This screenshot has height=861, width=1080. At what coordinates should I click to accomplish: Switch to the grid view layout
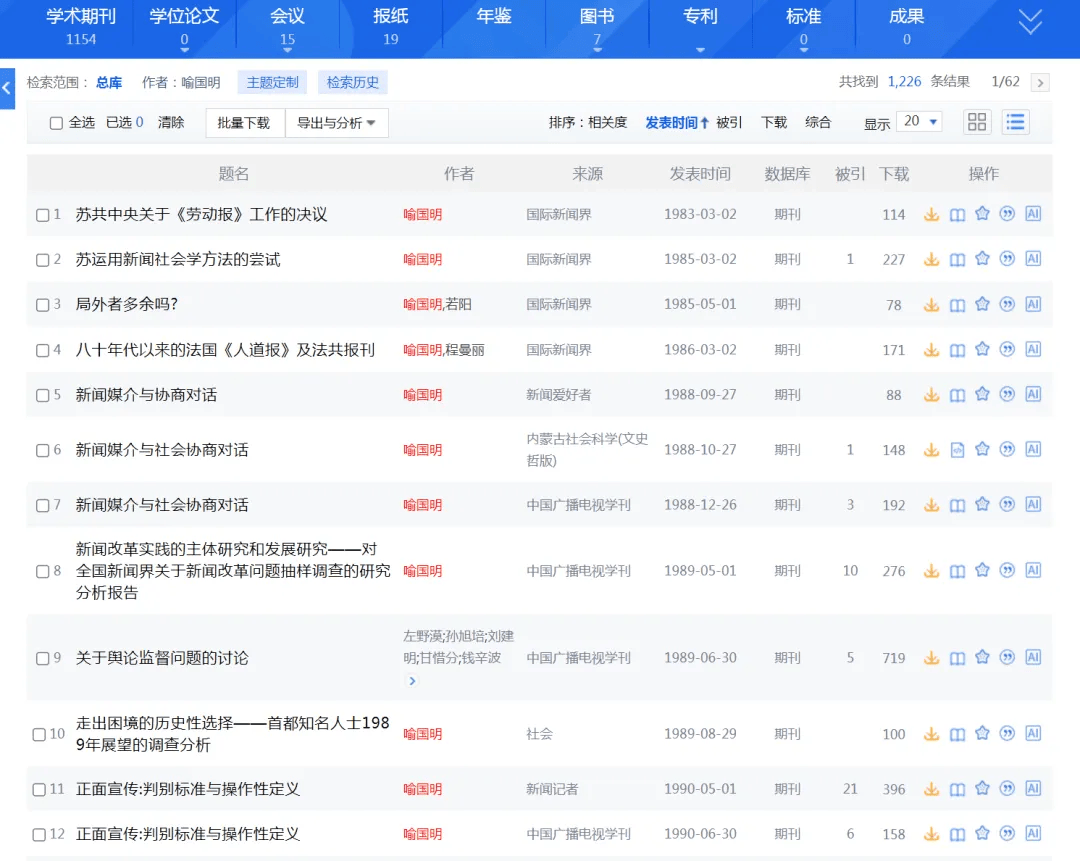tap(977, 122)
